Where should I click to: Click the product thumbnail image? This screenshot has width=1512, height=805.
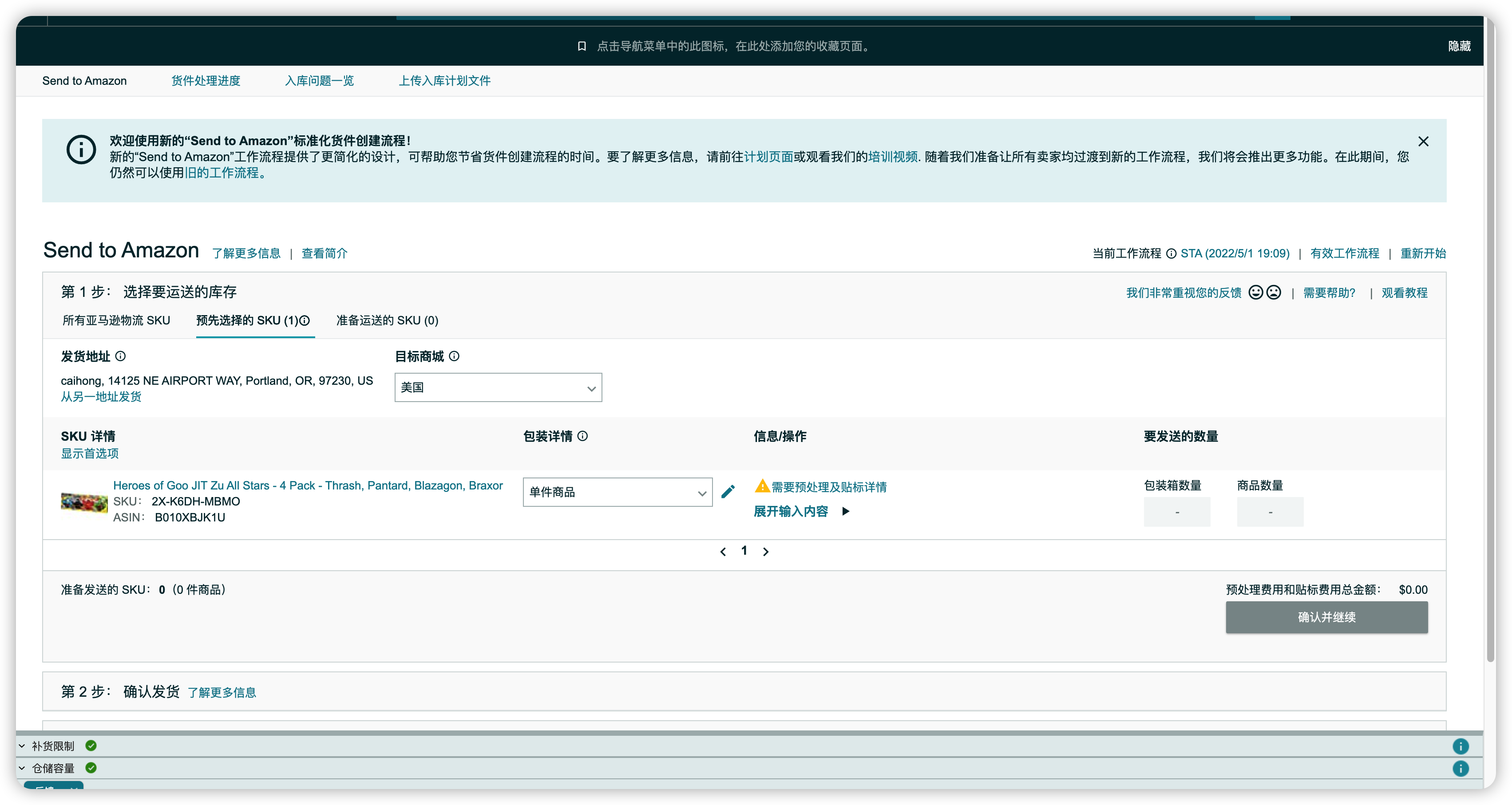pos(84,502)
